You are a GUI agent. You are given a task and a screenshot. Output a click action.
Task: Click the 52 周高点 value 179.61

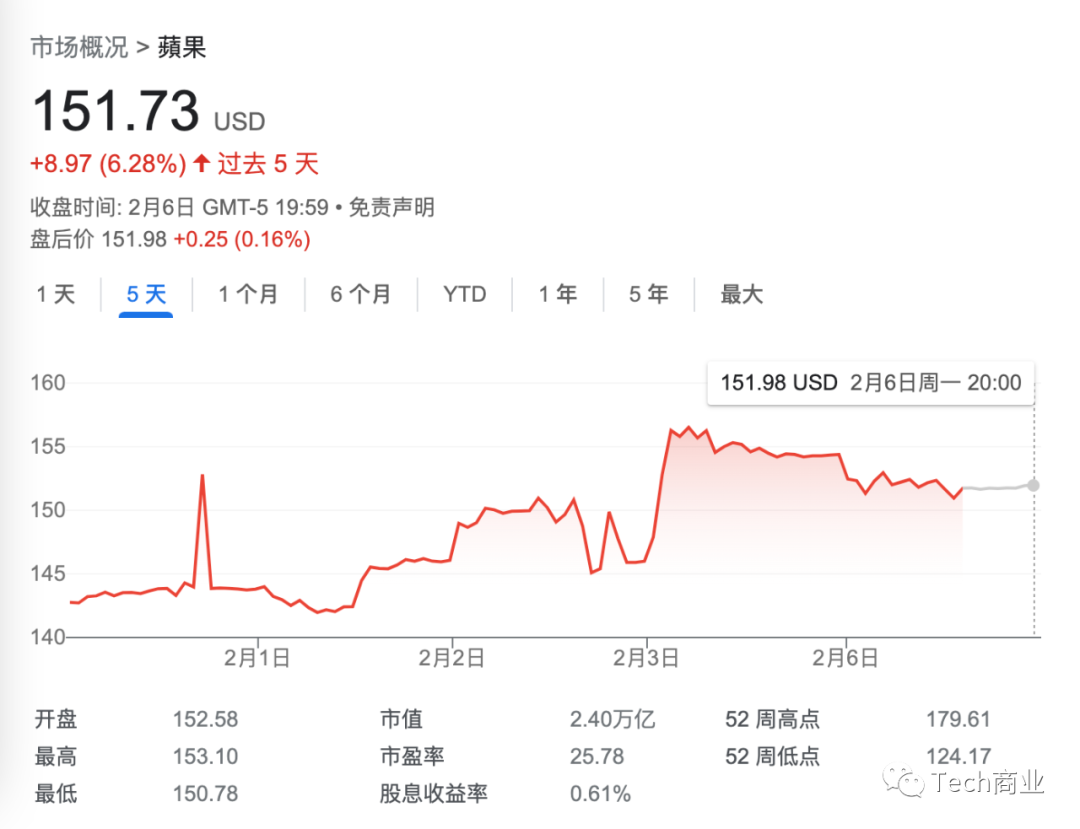point(958,720)
